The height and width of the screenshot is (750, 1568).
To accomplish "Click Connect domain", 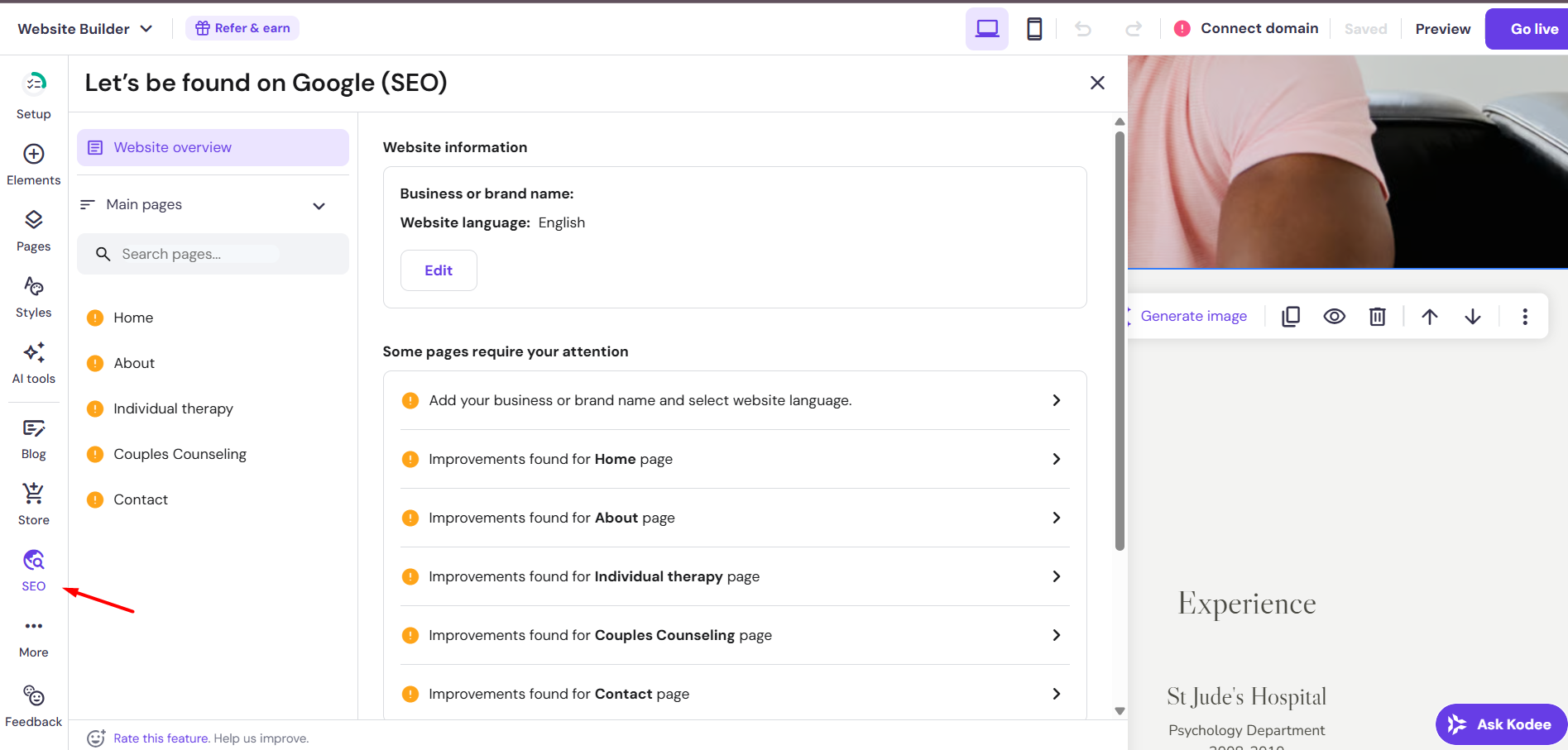I will [1247, 28].
